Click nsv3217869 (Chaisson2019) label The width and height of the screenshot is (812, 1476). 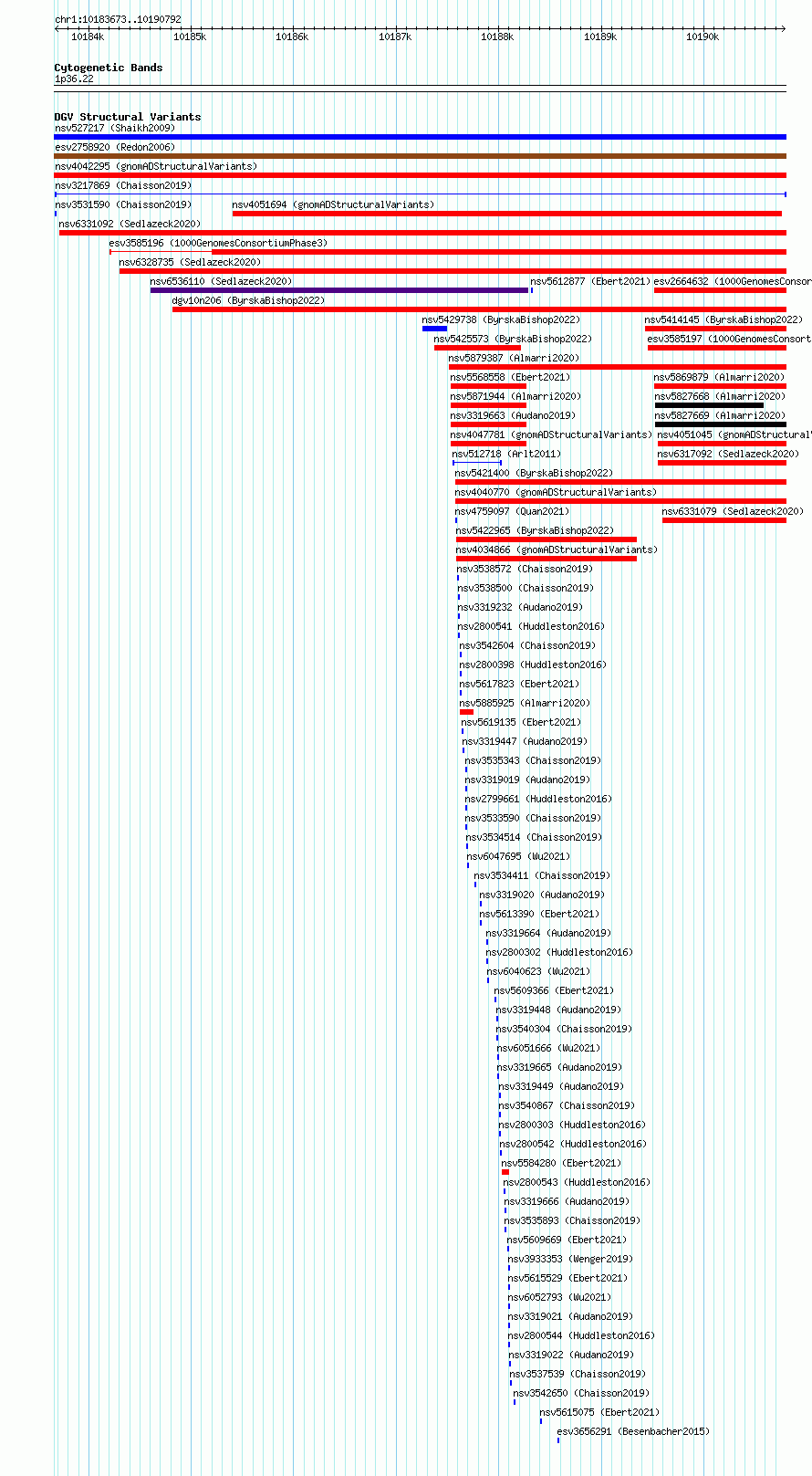[x=123, y=185]
